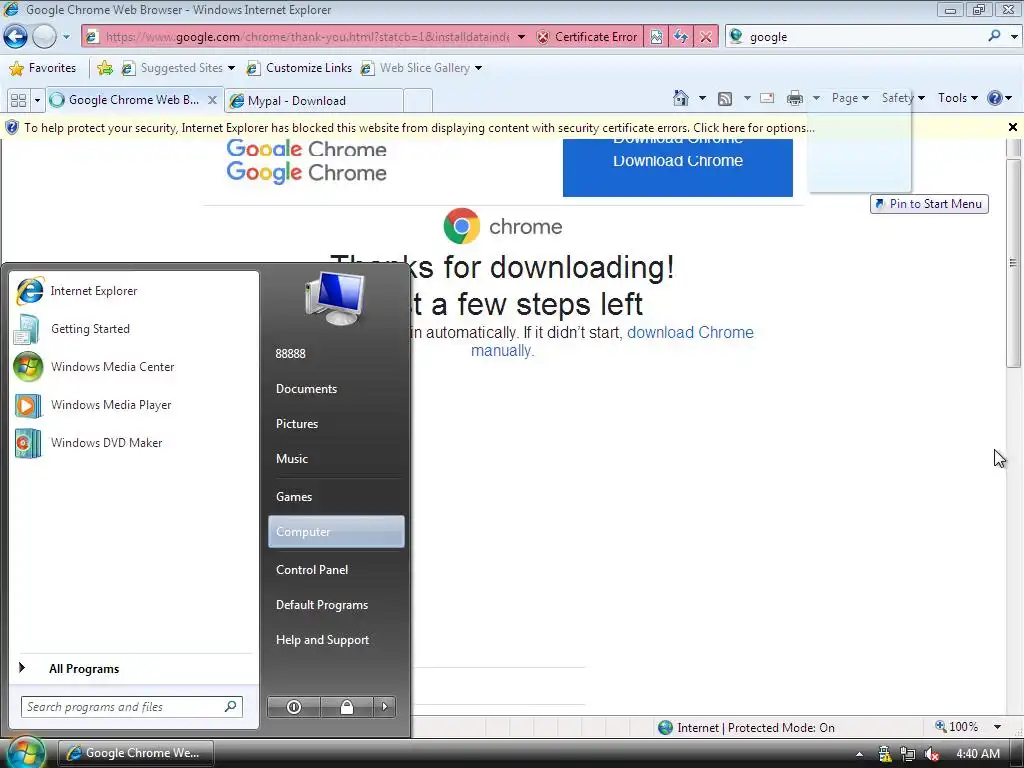Launch Windows Media Center

(134, 366)
